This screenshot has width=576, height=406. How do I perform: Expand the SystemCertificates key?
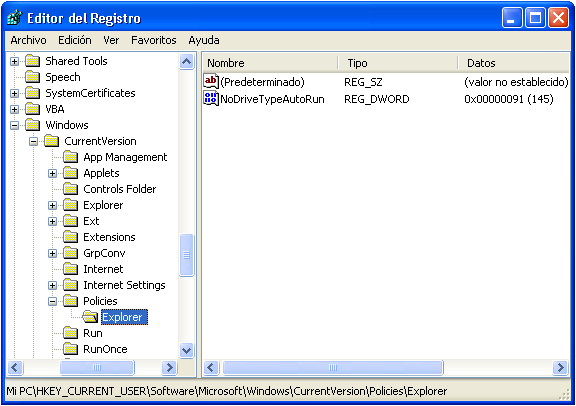coord(14,93)
